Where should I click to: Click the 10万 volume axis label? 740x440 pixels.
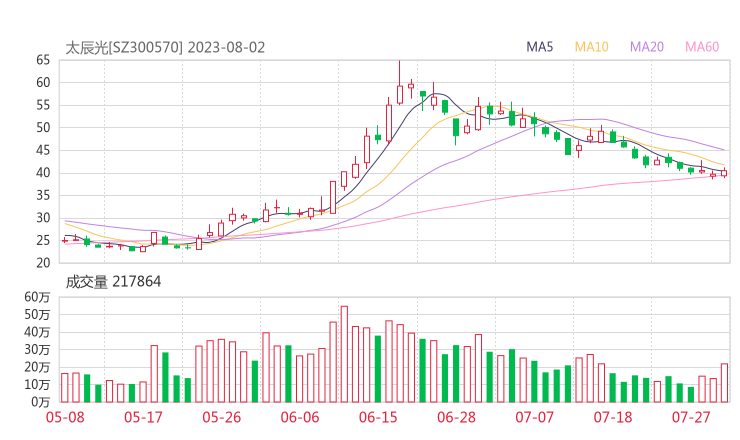[x=37, y=384]
